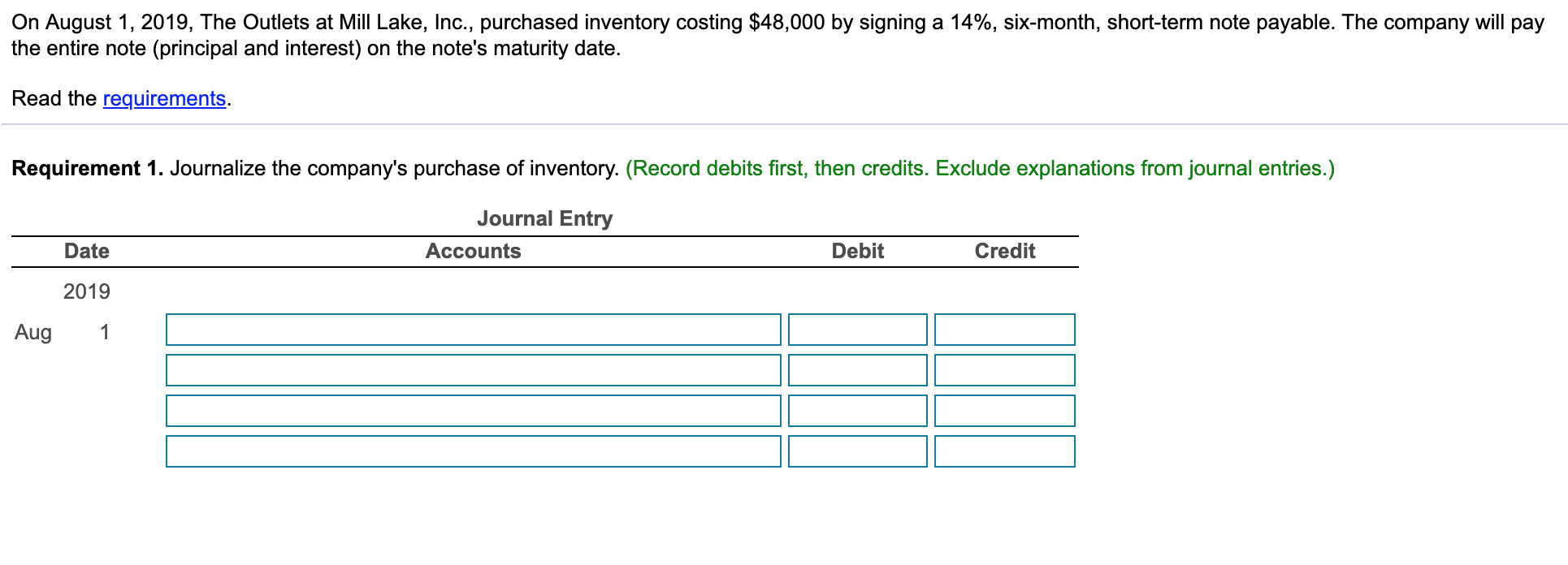Click the Date column header

pos(86,251)
